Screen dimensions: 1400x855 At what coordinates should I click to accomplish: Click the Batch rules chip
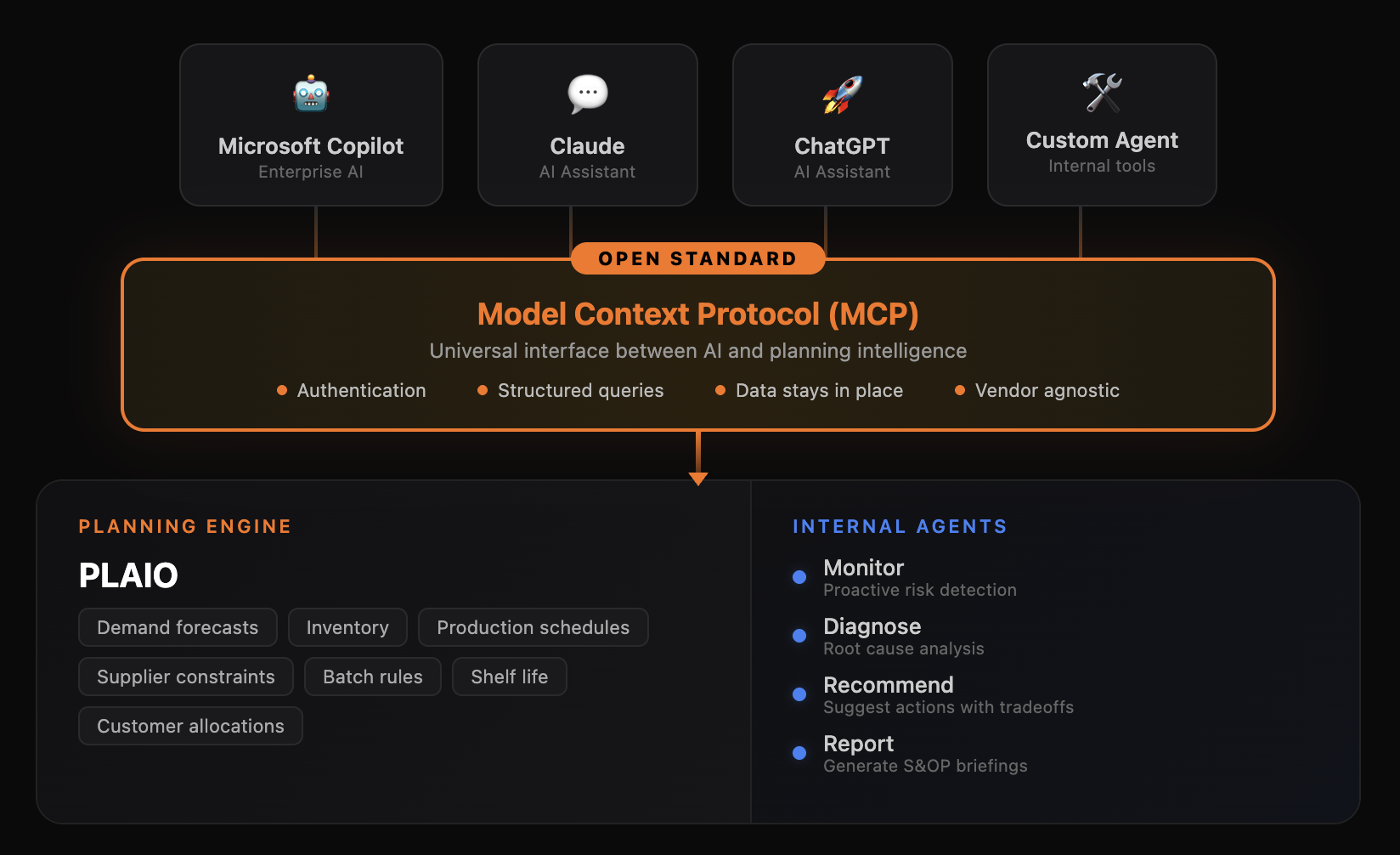point(372,677)
